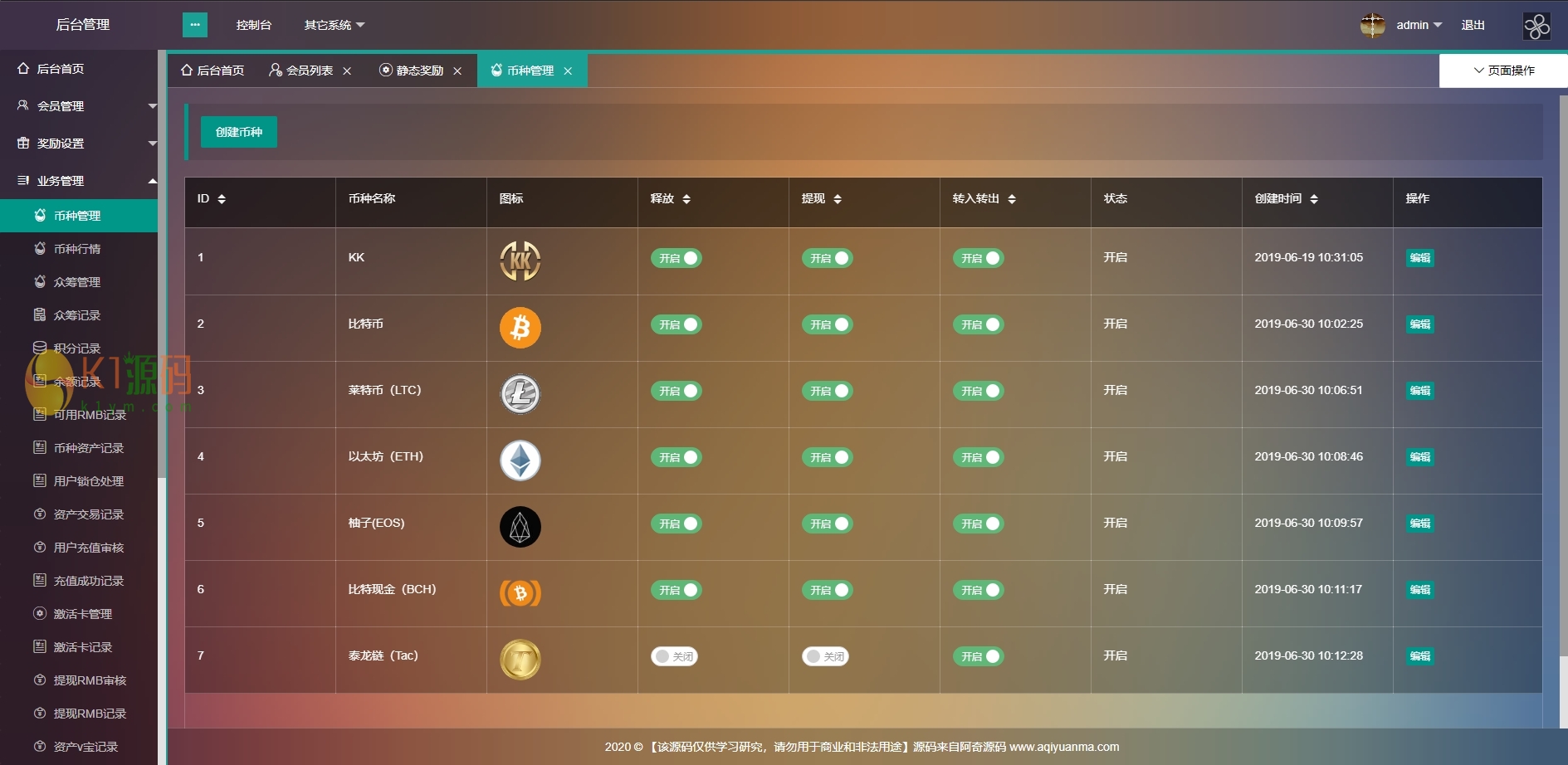Click the 后台管理 logo title

[83, 25]
